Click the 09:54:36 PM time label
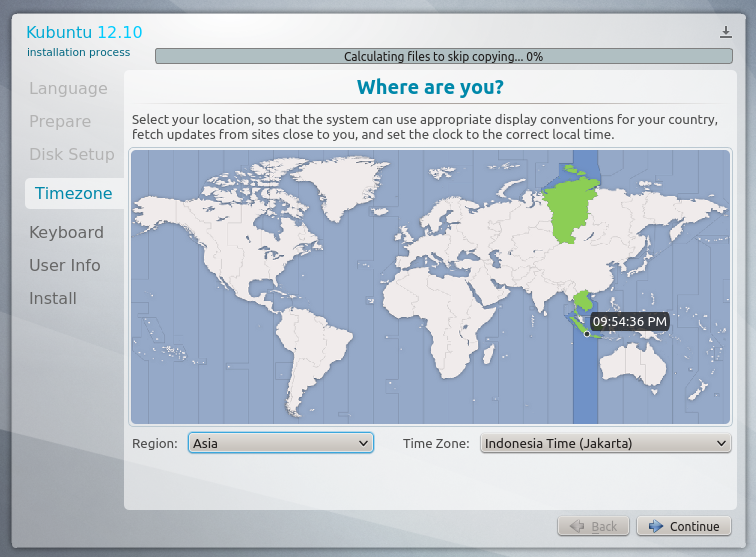Viewport: 756px width, 557px height. (630, 322)
